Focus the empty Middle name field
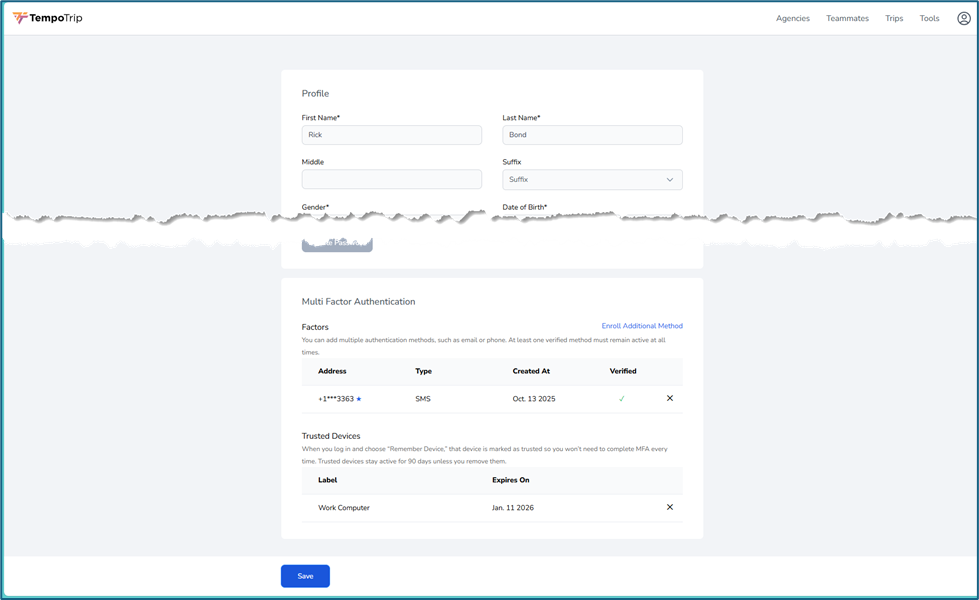Image resolution: width=979 pixels, height=600 pixels. (x=391, y=180)
